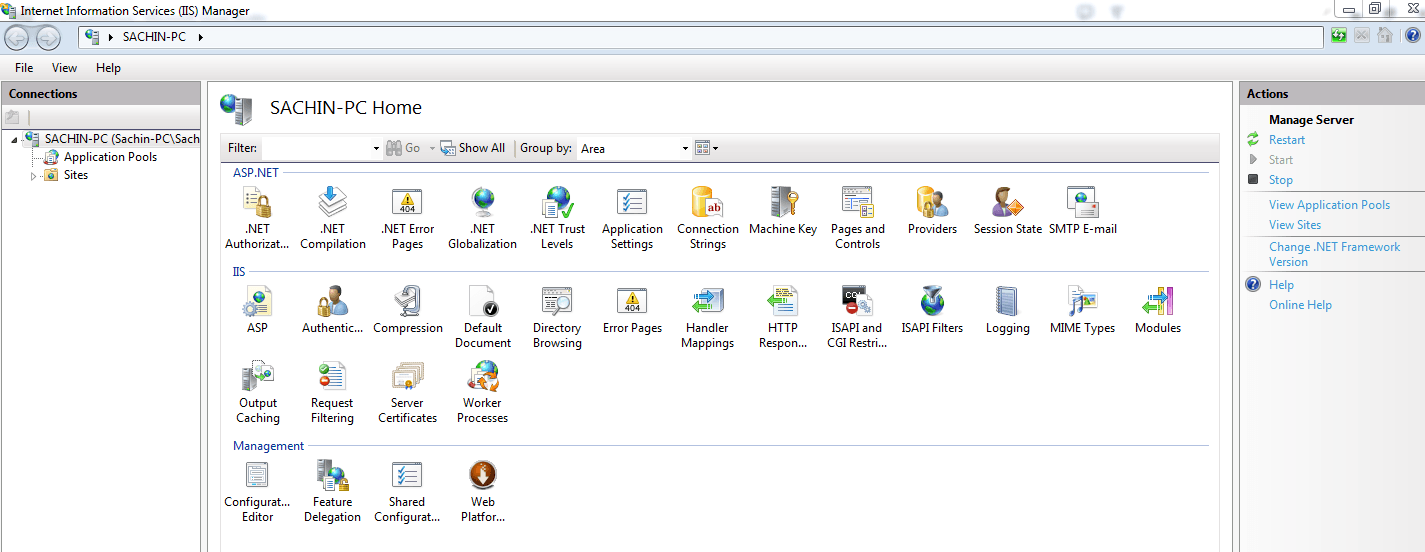This screenshot has width=1425, height=552.
Task: Open HTTP Response Headers feature
Action: coord(783,317)
